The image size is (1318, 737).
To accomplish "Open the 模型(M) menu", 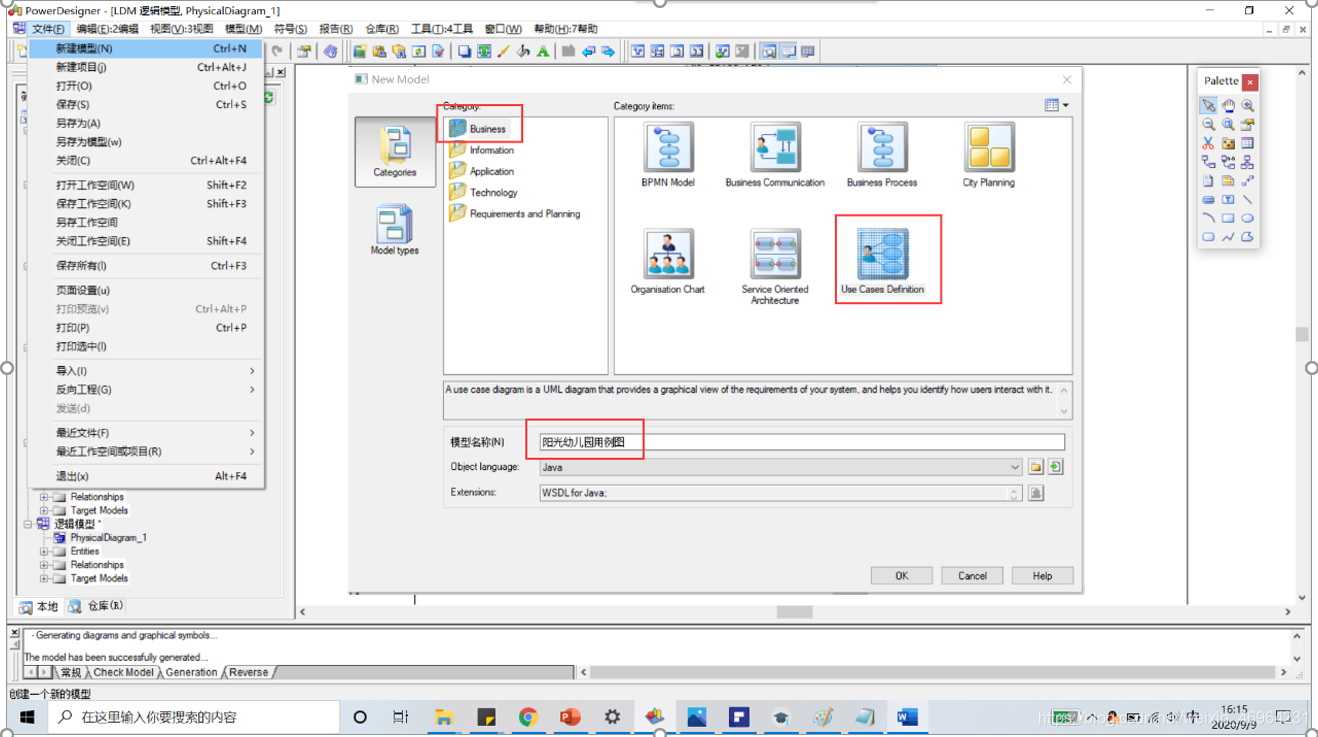I will click(243, 29).
